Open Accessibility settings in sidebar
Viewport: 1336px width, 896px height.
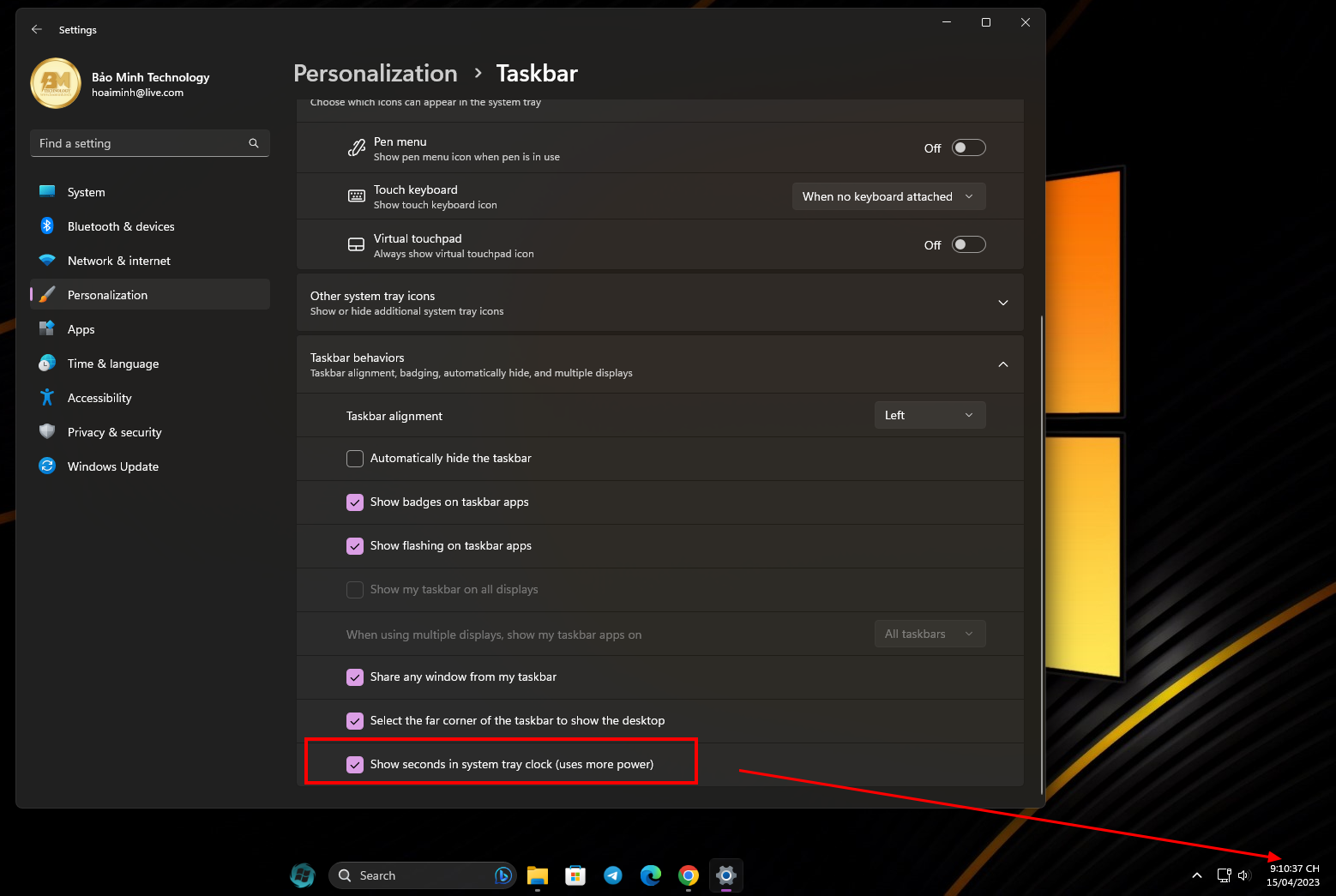(150, 398)
